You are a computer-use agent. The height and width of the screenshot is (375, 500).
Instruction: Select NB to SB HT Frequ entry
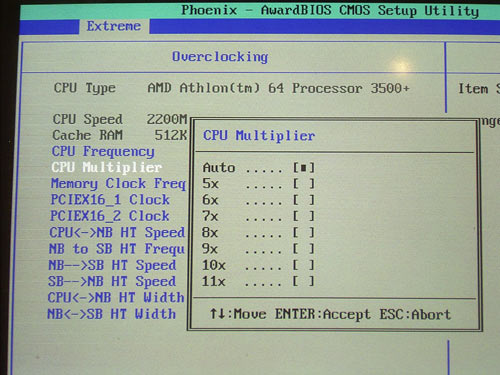(x=117, y=249)
